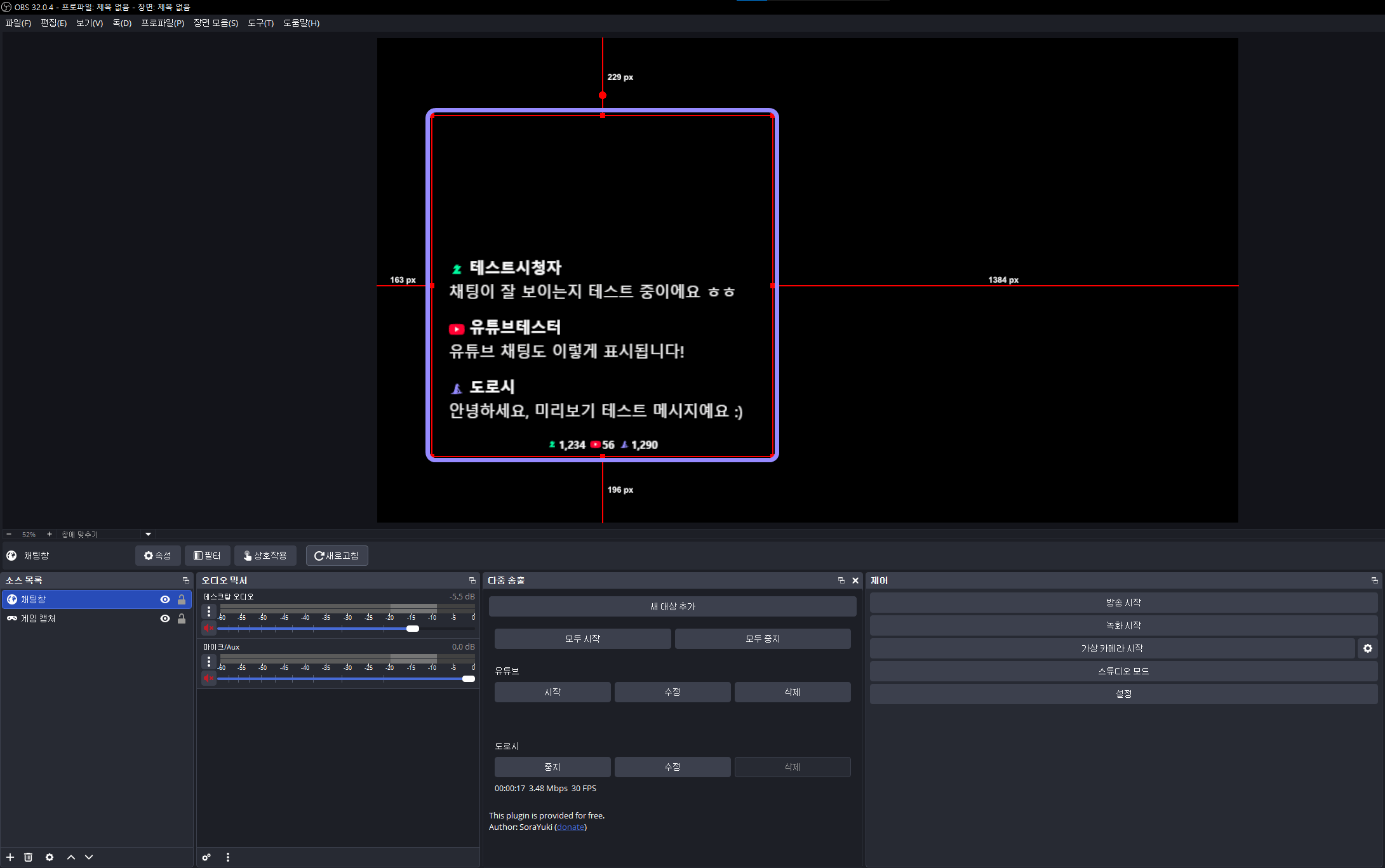
Task: Toggle the lock on 채팅창 source
Action: [x=182, y=599]
